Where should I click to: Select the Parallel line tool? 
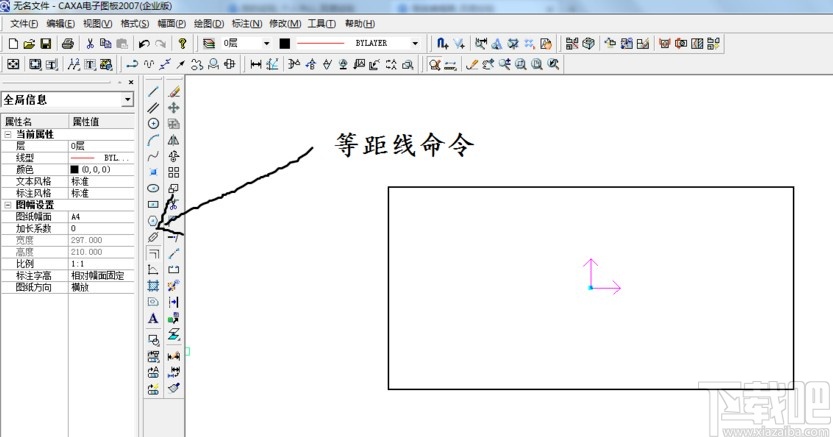click(x=153, y=108)
